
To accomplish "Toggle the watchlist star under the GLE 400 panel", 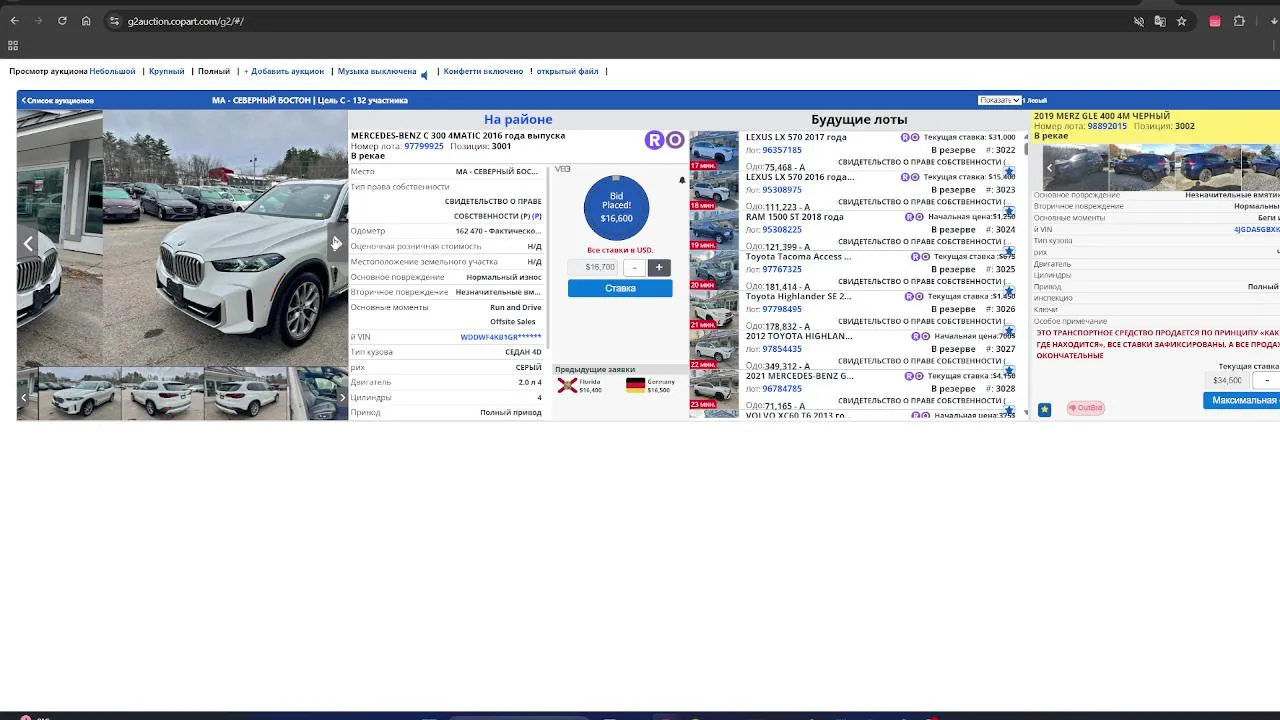I will 1044,409.
